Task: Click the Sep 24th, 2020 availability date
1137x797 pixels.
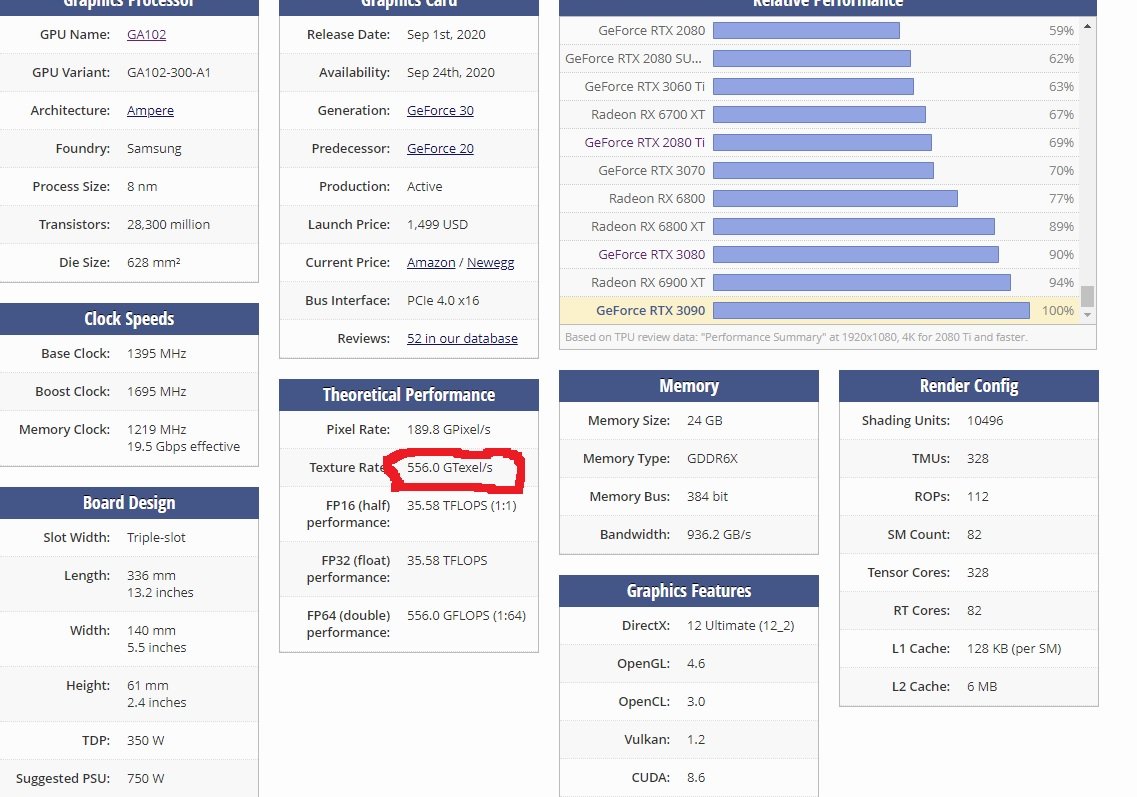Action: [x=450, y=73]
